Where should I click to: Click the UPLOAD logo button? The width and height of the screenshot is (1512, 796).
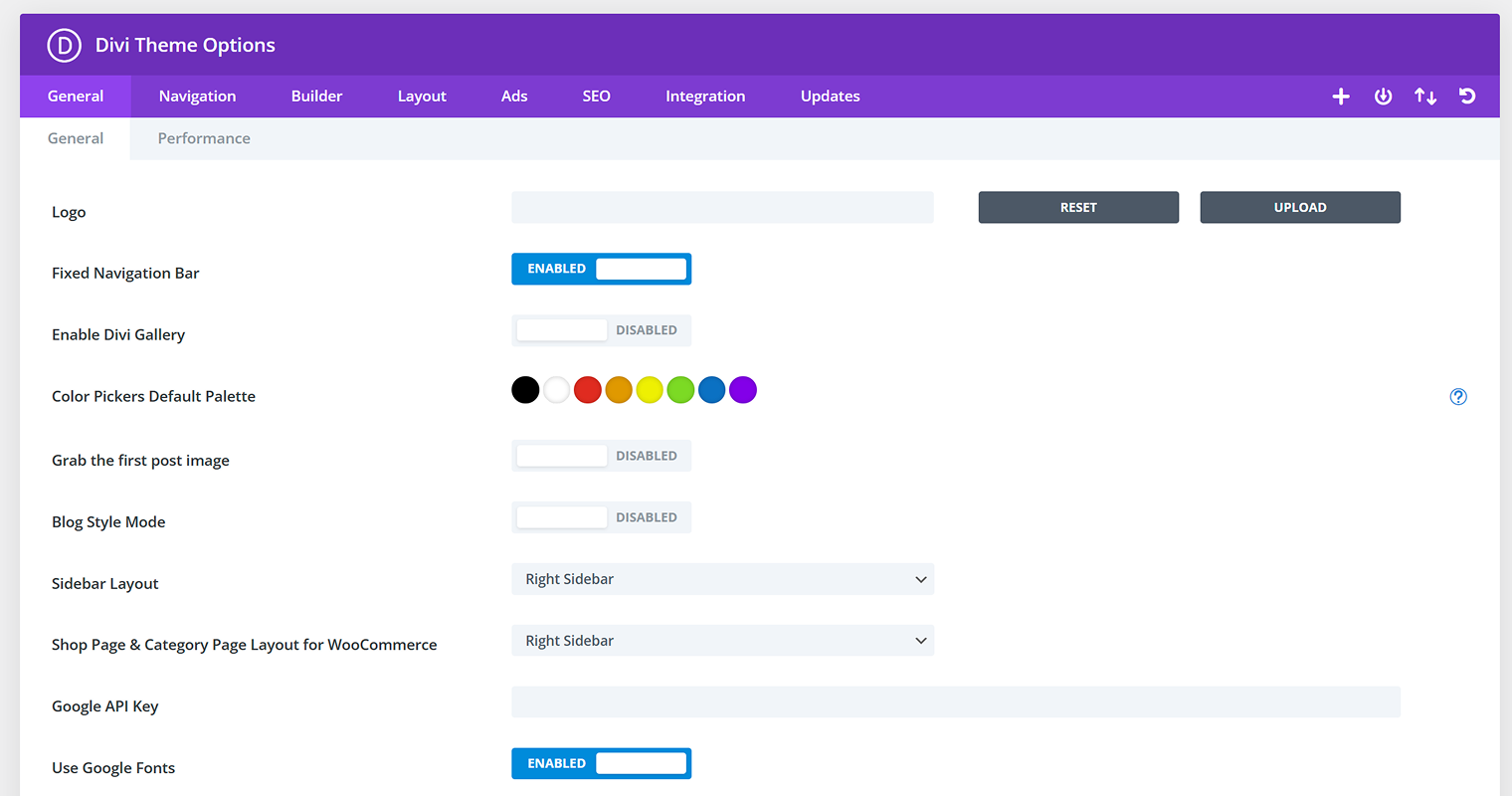(x=1300, y=207)
